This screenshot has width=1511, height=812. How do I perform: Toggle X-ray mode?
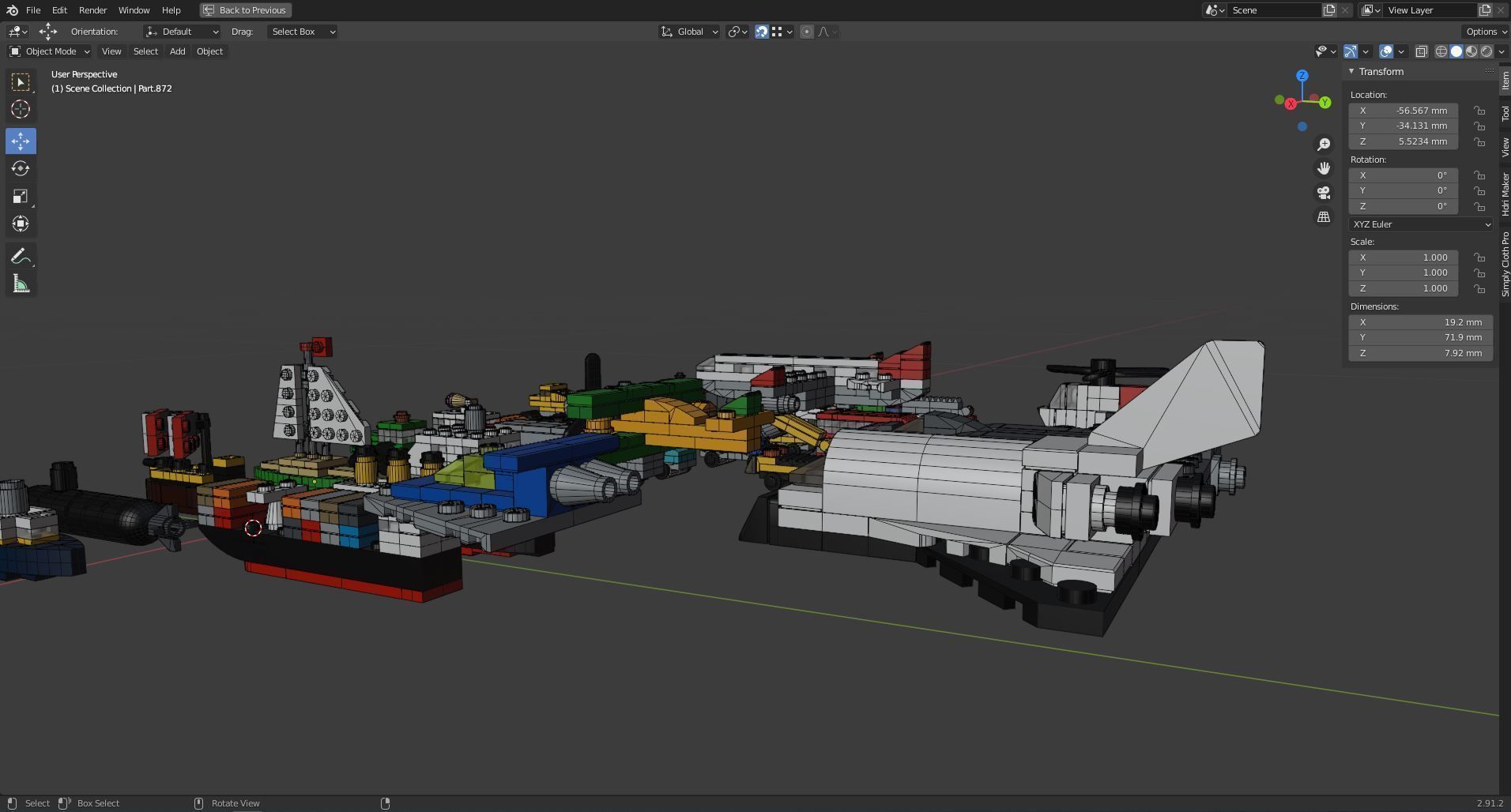pyautogui.click(x=1421, y=51)
